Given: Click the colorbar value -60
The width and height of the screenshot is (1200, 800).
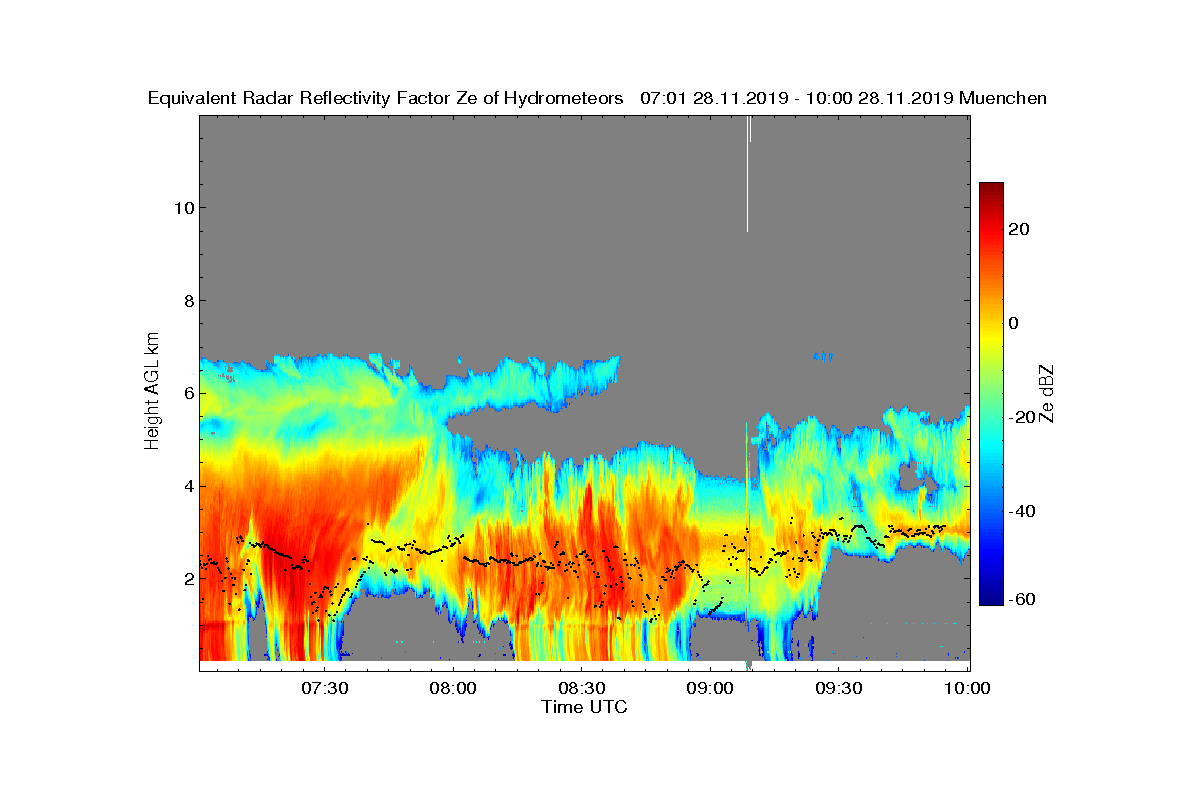Looking at the screenshot, I should coord(1023,598).
